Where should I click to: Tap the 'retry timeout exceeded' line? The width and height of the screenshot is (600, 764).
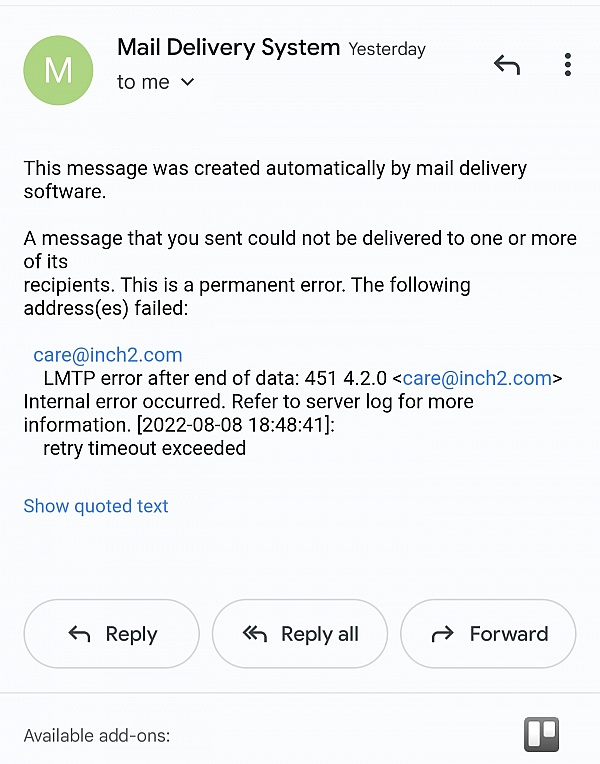pos(144,448)
